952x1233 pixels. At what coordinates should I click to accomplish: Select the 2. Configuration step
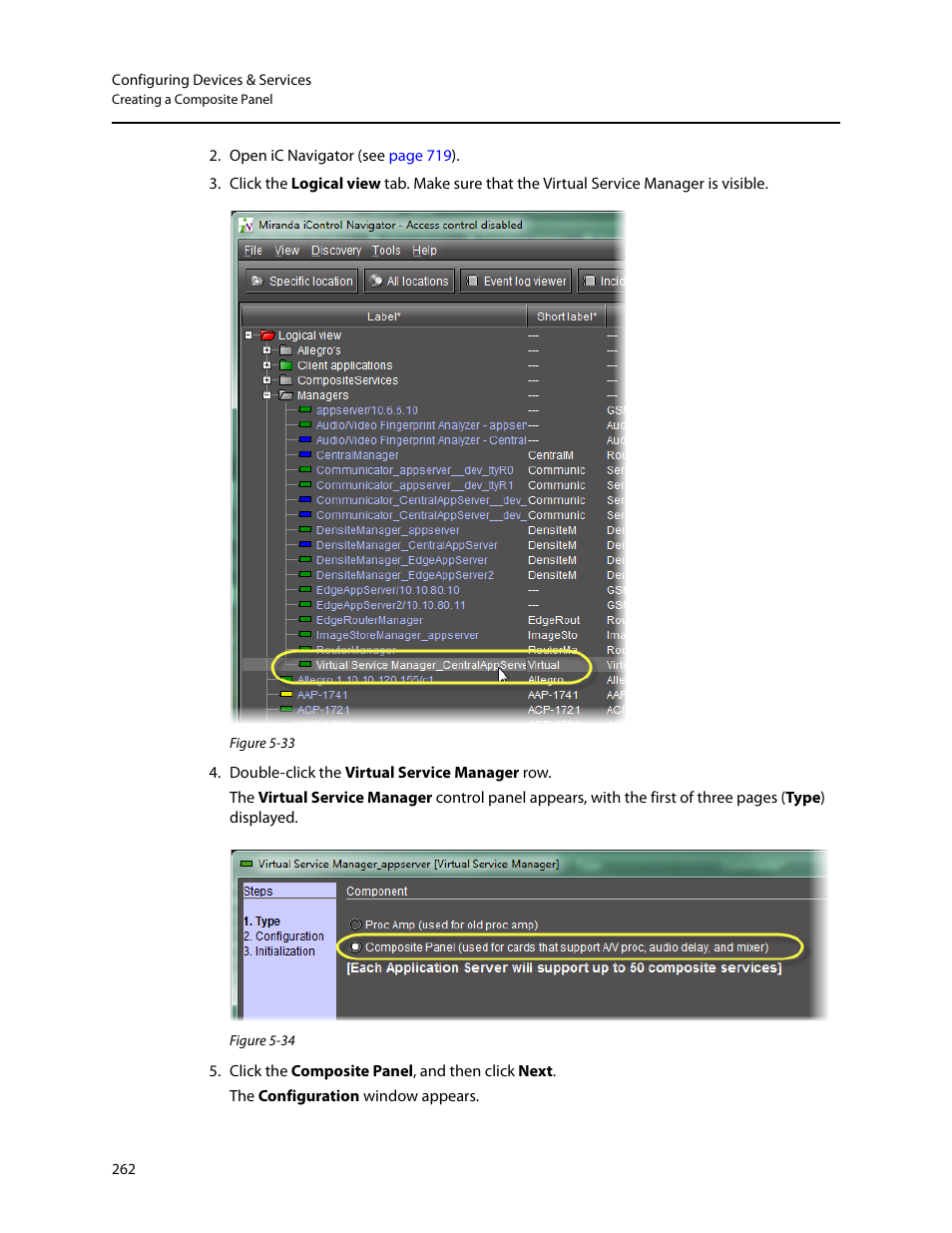pyautogui.click(x=284, y=936)
